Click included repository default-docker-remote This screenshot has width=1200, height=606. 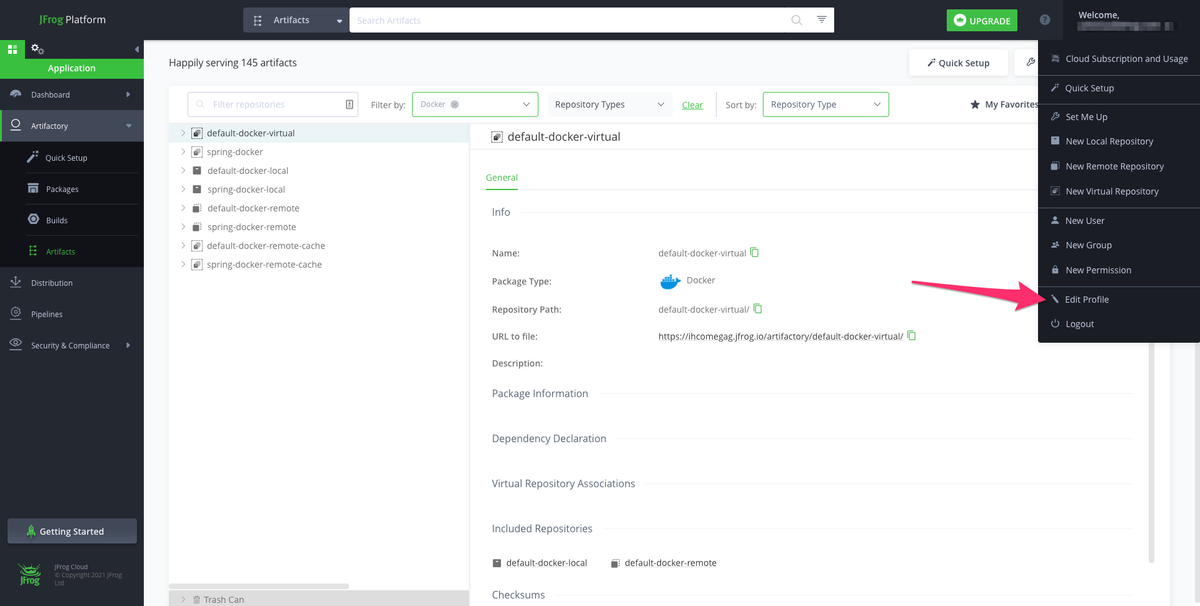[x=670, y=563]
